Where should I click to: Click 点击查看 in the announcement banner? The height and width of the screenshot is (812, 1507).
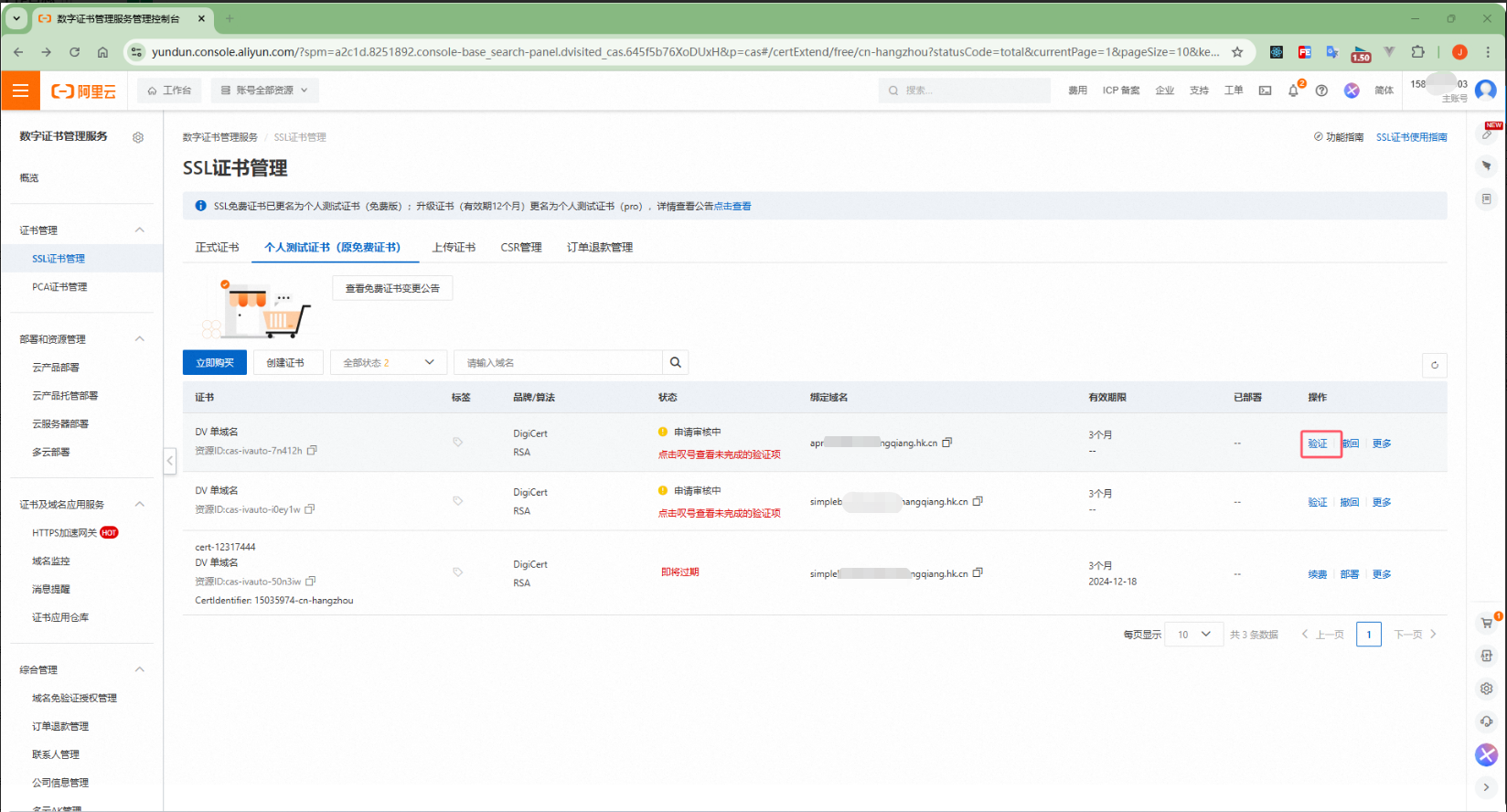pyautogui.click(x=732, y=206)
